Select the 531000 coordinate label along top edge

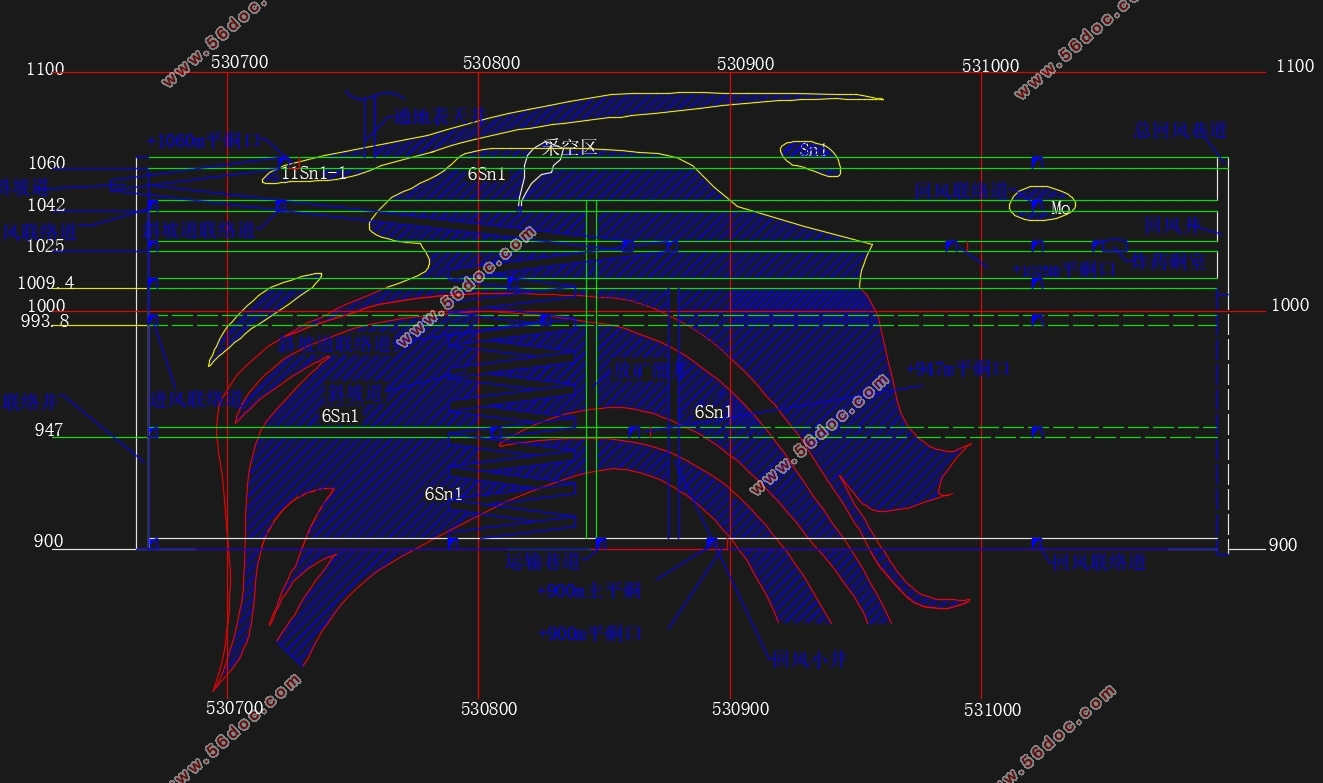click(990, 66)
